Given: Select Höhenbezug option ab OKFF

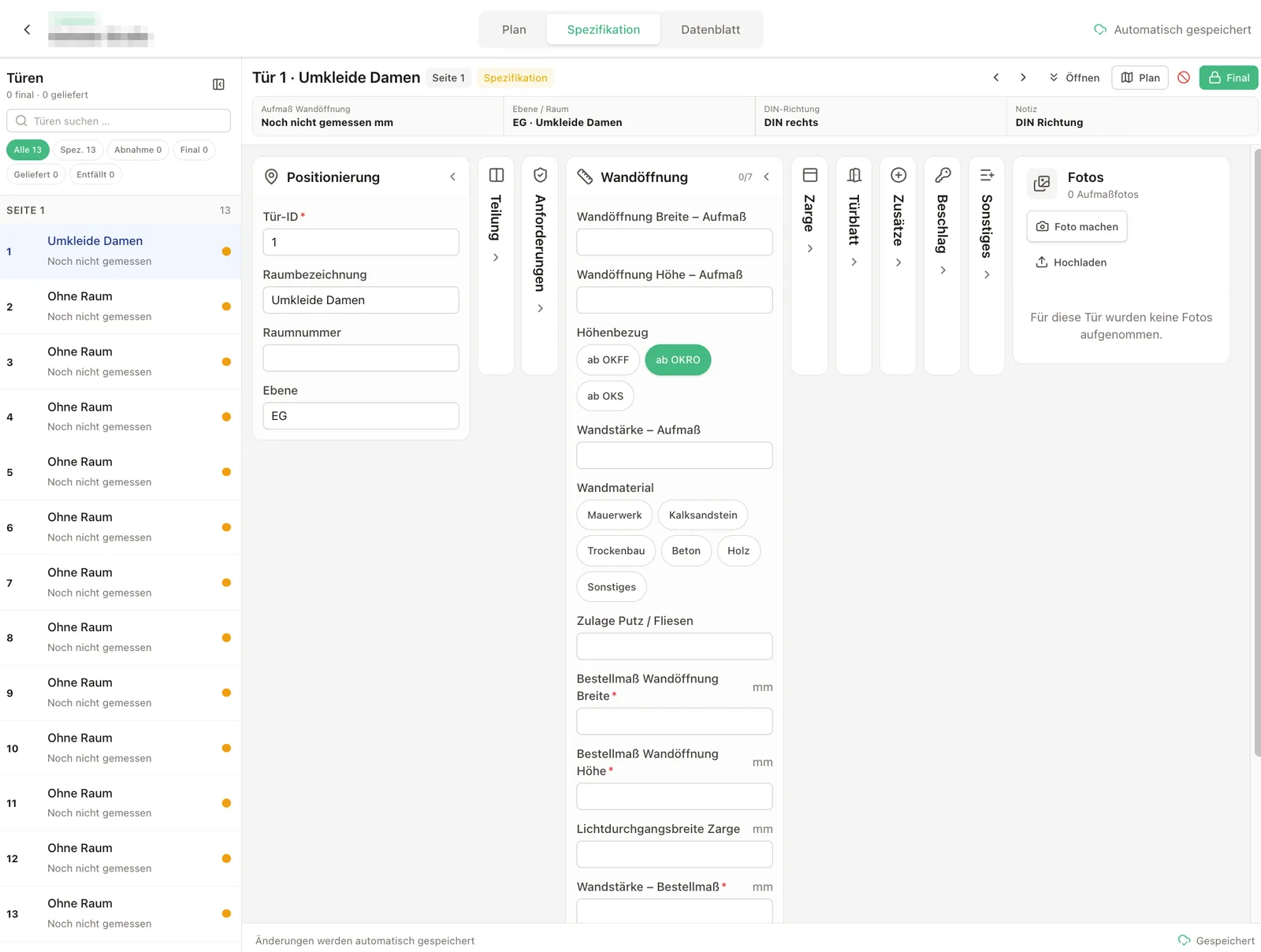Looking at the screenshot, I should pos(608,360).
